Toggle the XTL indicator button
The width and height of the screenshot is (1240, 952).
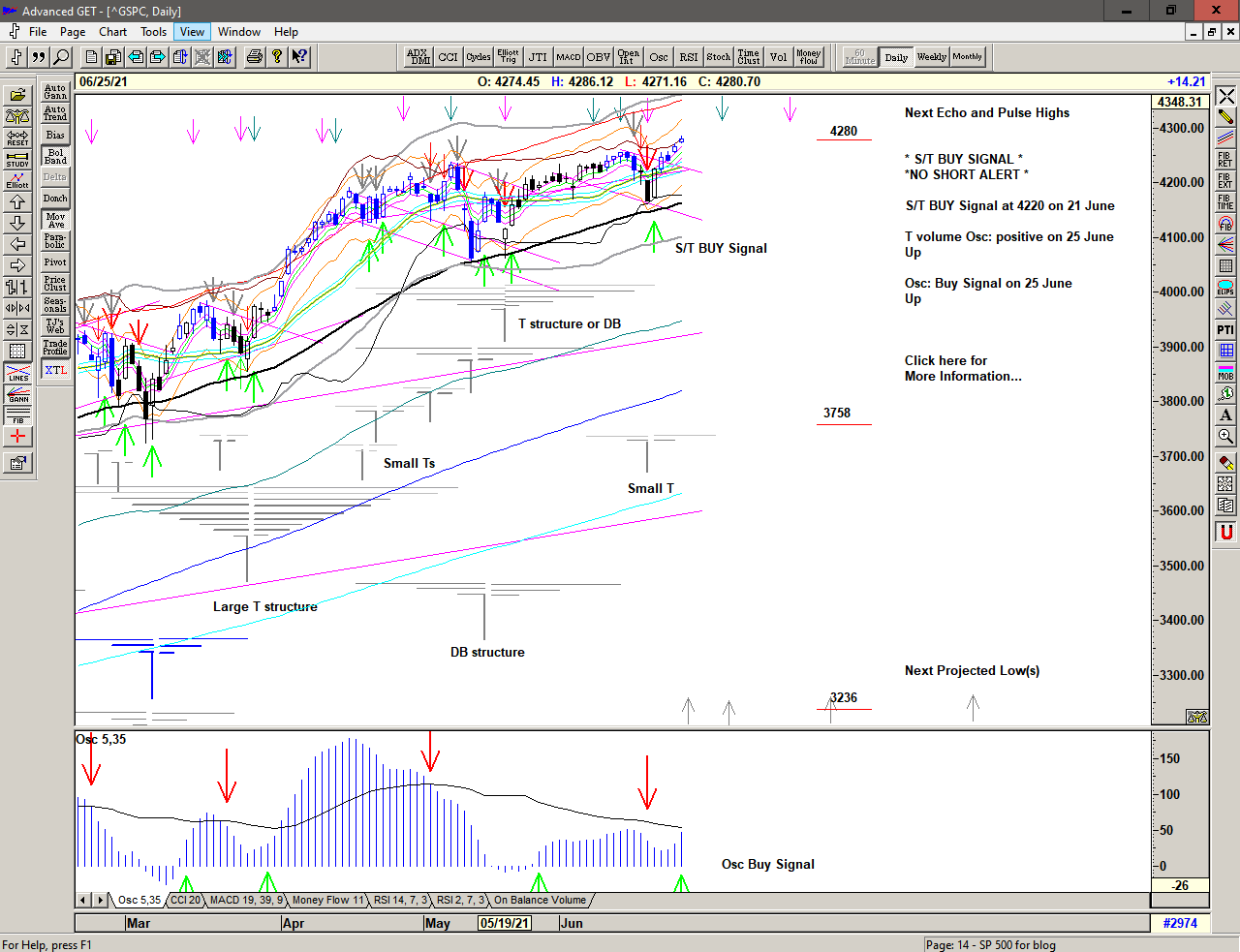[55, 370]
